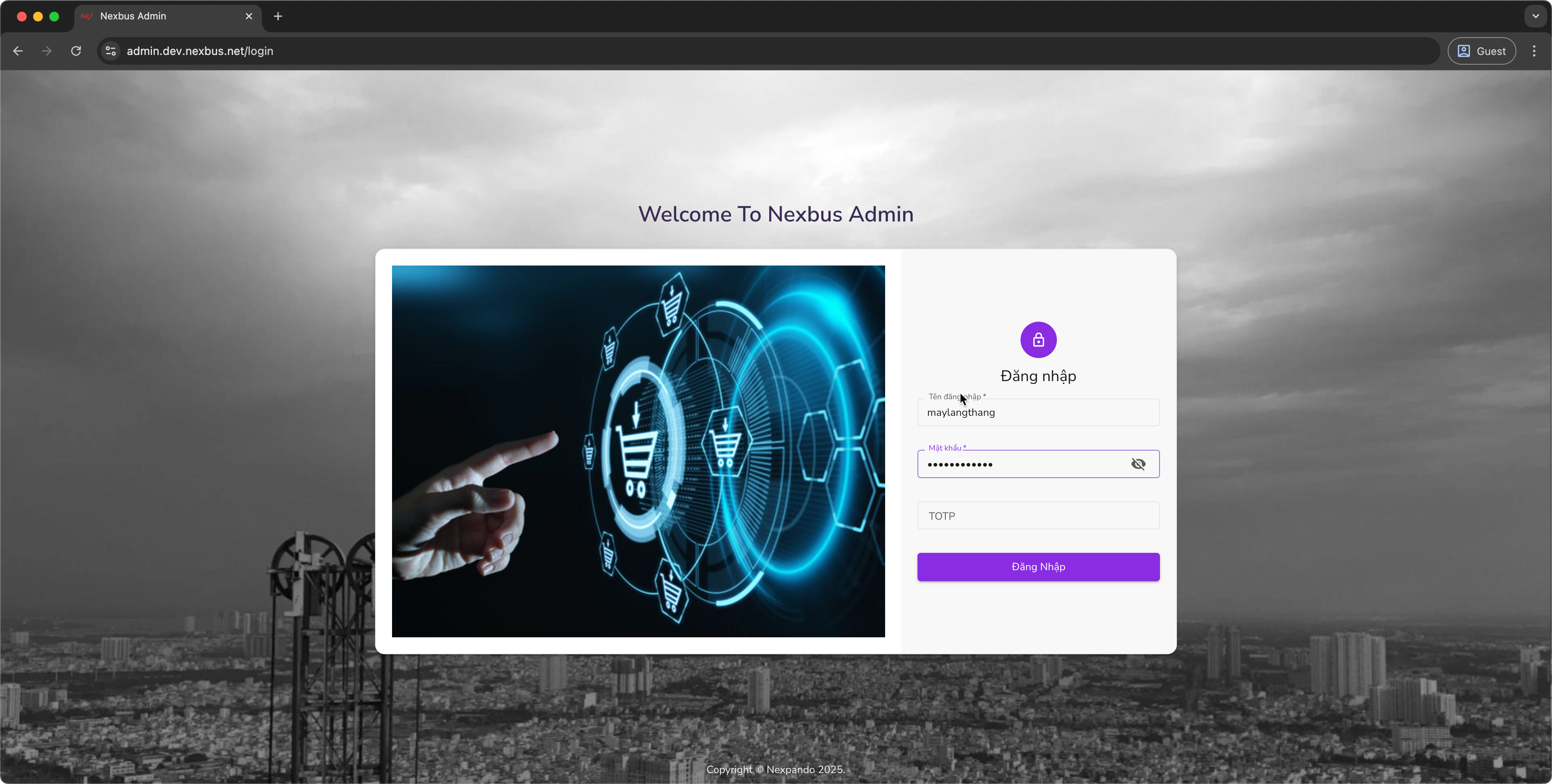Focus the Tên đăng nhập username field
Viewport: 1552px width, 784px height.
(1038, 412)
